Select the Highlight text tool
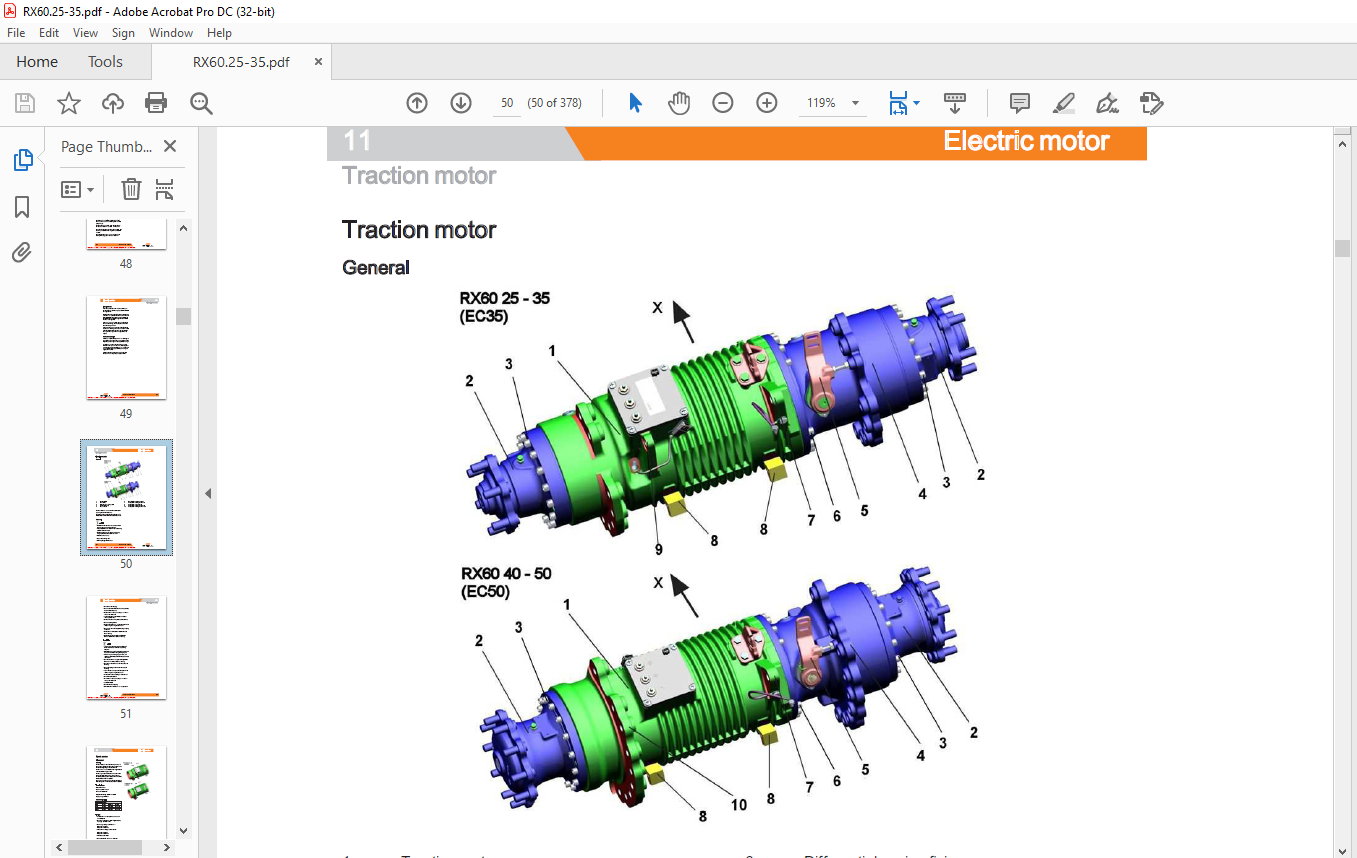1357x858 pixels. point(1064,103)
